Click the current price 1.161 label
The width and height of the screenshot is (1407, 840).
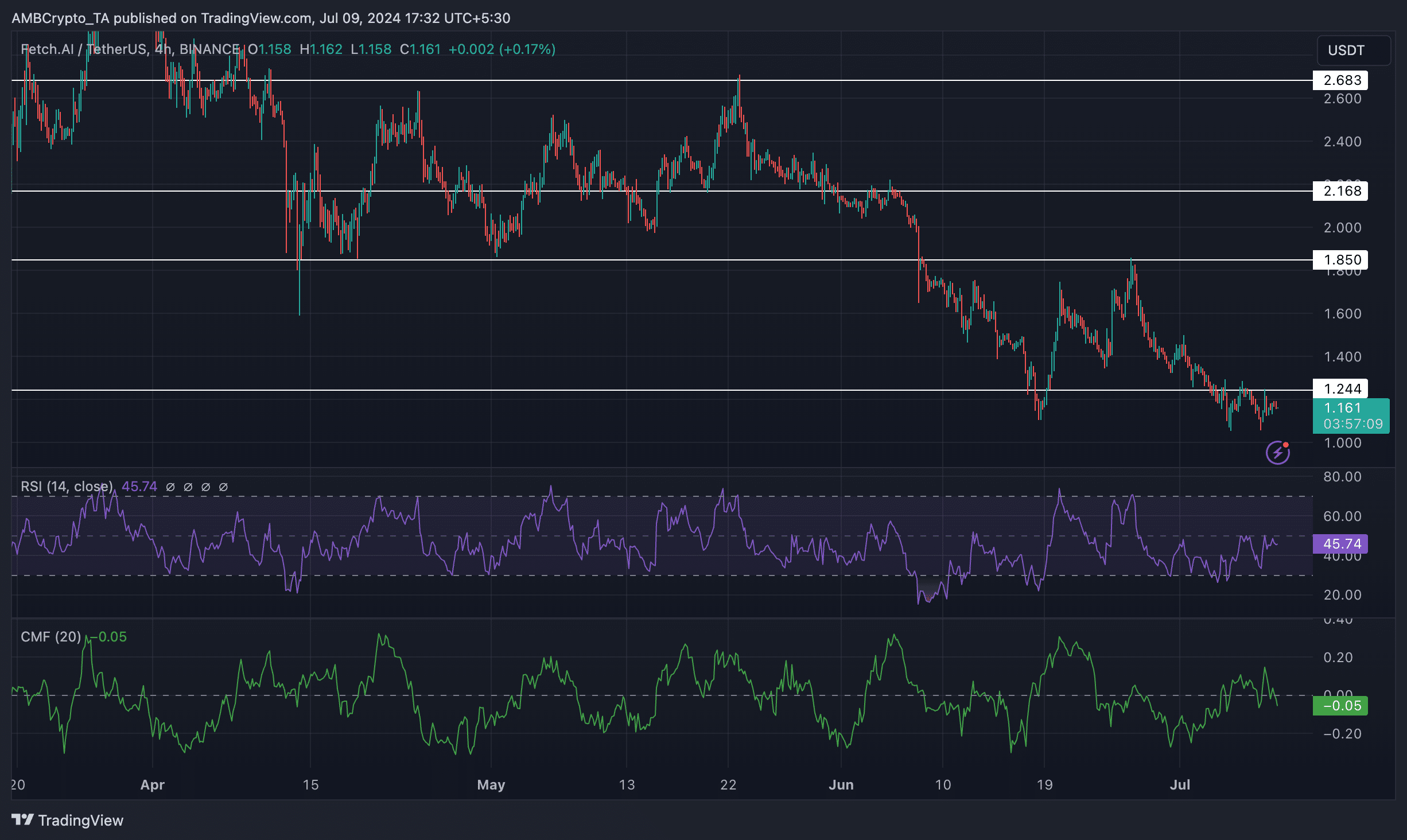point(1342,408)
